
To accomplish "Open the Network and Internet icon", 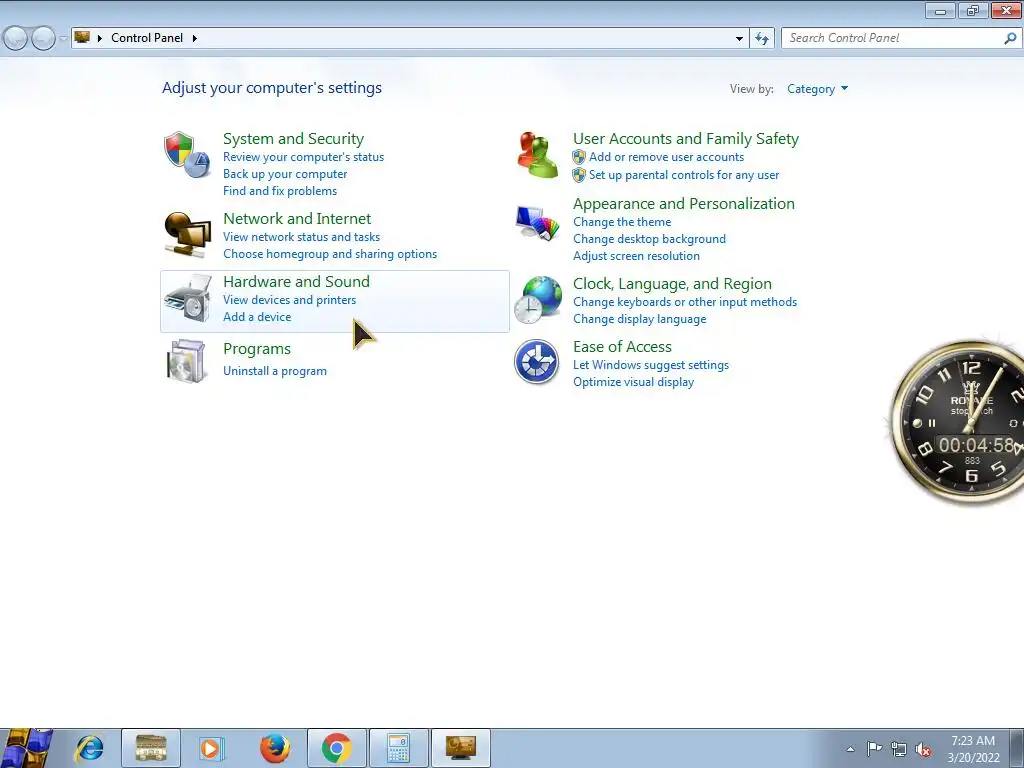I will (x=187, y=235).
